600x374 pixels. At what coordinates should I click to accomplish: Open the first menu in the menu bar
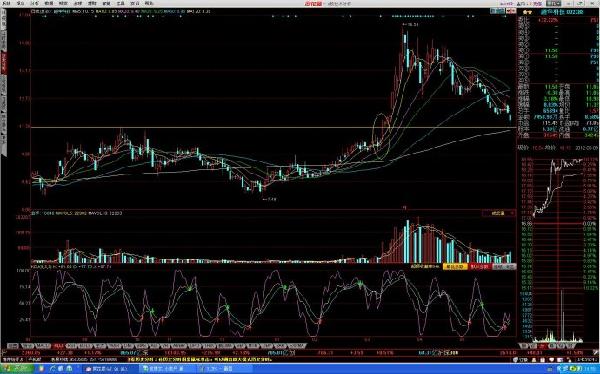coord(7,3)
